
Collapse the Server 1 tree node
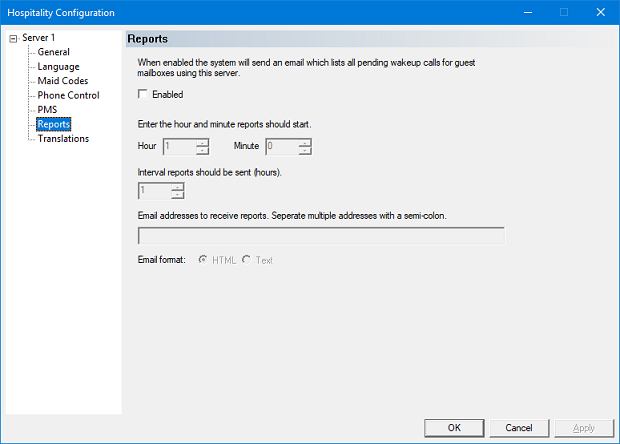[12, 38]
